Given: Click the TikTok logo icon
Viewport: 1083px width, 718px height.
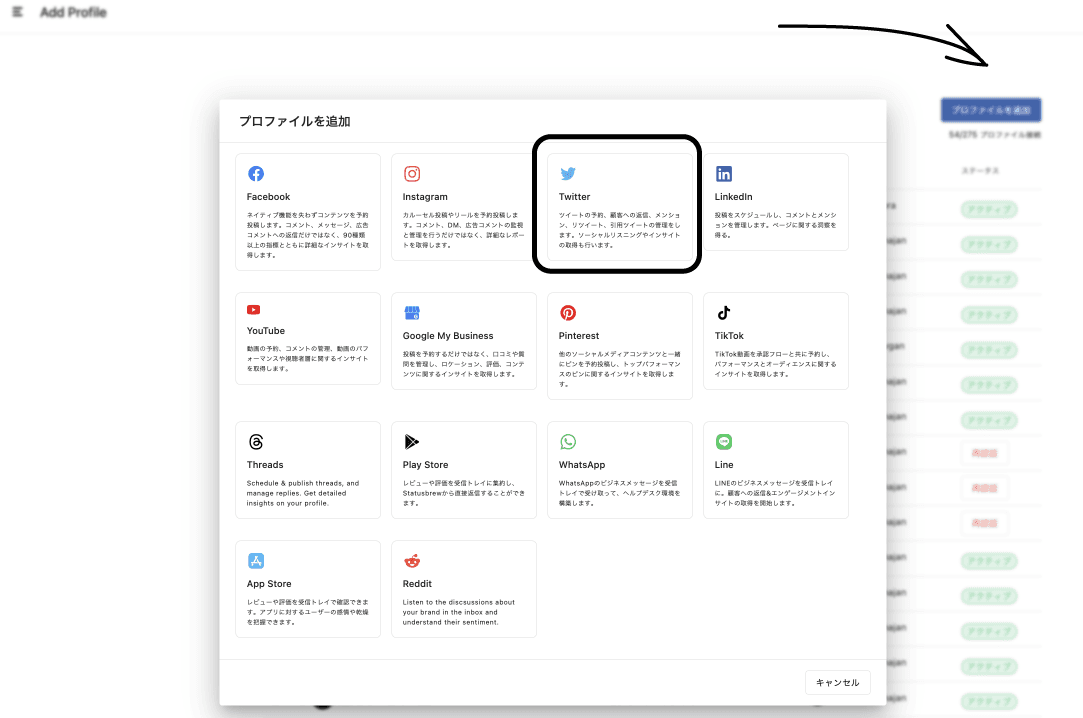Looking at the screenshot, I should click(723, 313).
